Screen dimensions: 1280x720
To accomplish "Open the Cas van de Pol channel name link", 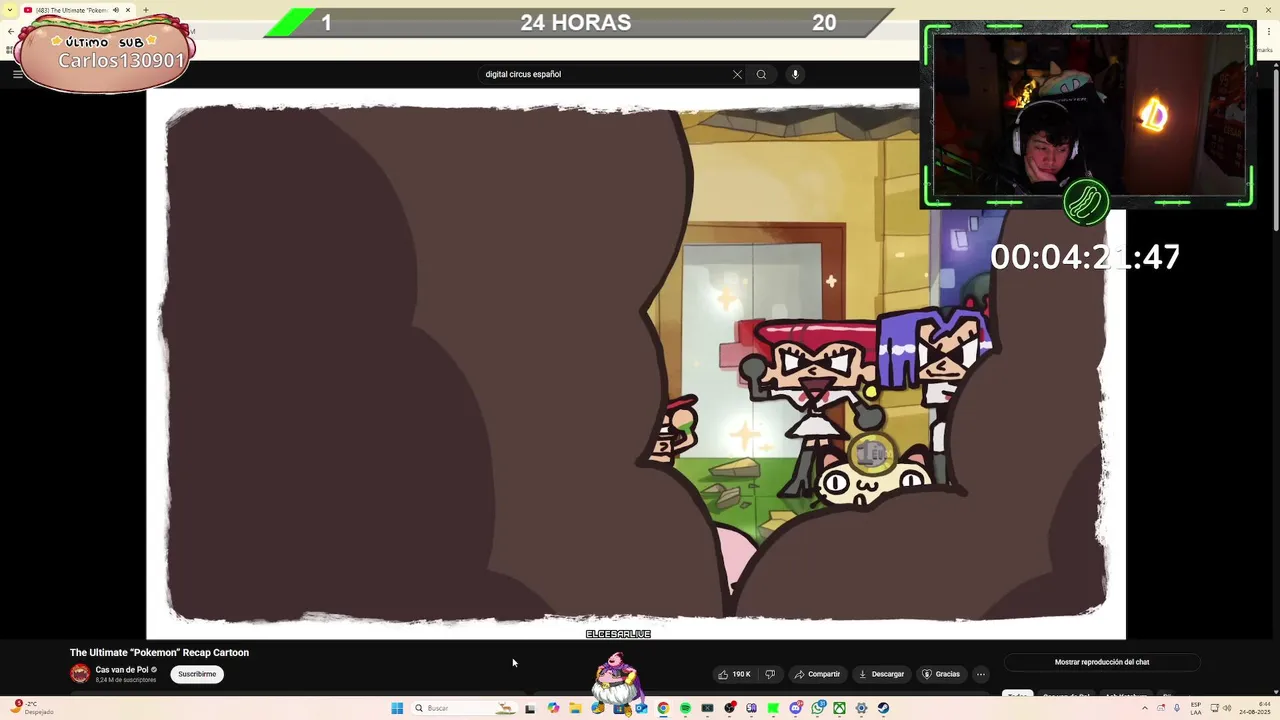I will [x=122, y=670].
